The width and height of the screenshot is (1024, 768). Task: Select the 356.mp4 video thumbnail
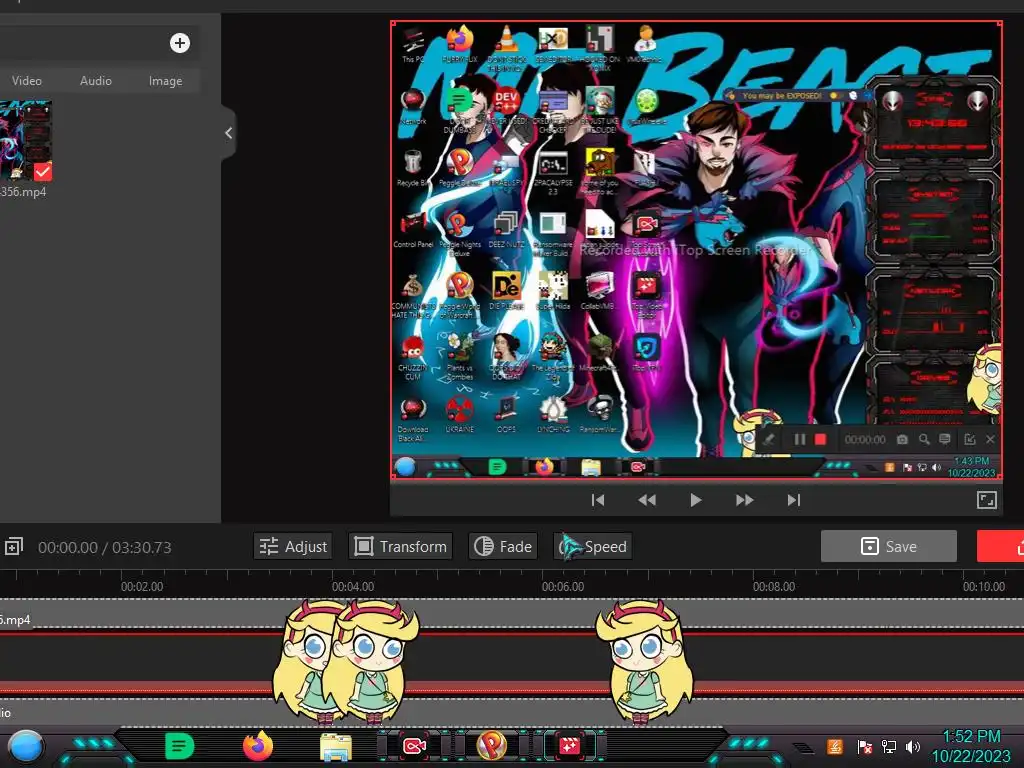[25, 140]
